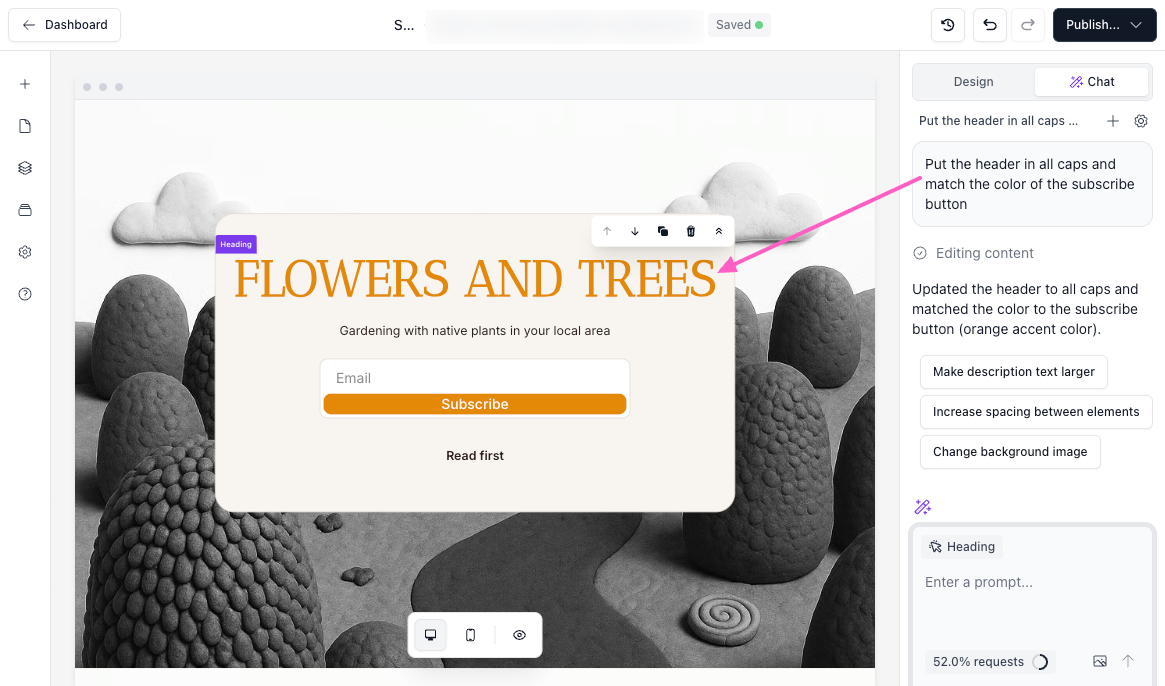Select the Chat tab
1165x686 pixels.
coord(1091,82)
